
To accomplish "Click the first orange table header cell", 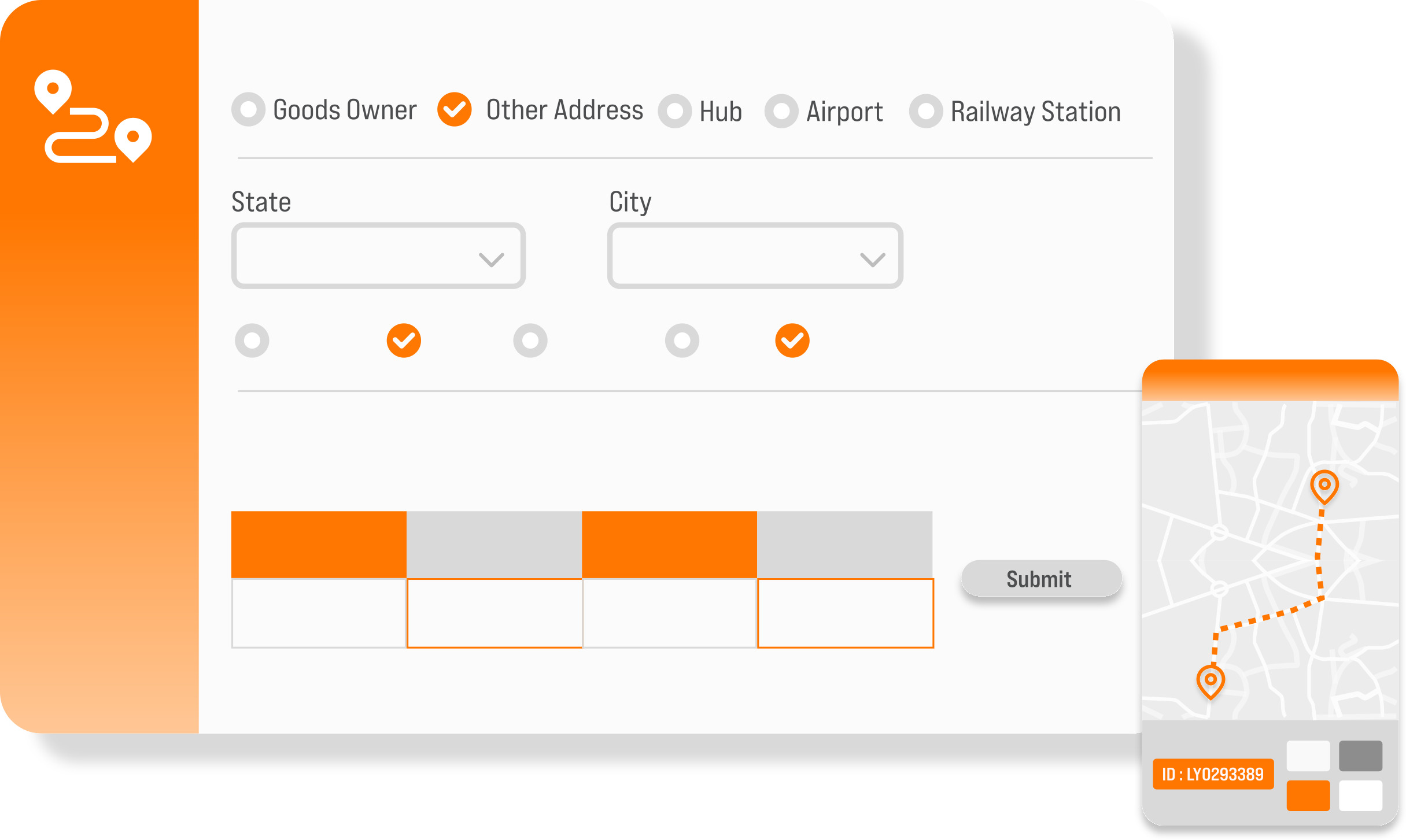I will [319, 544].
